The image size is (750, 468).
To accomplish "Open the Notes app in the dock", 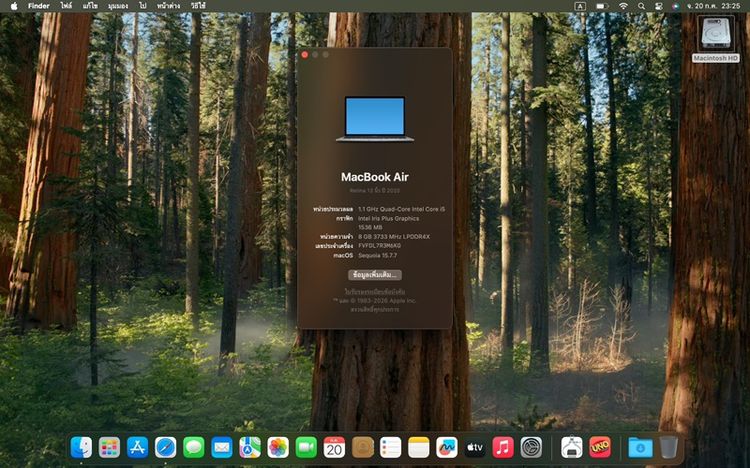I will point(419,447).
